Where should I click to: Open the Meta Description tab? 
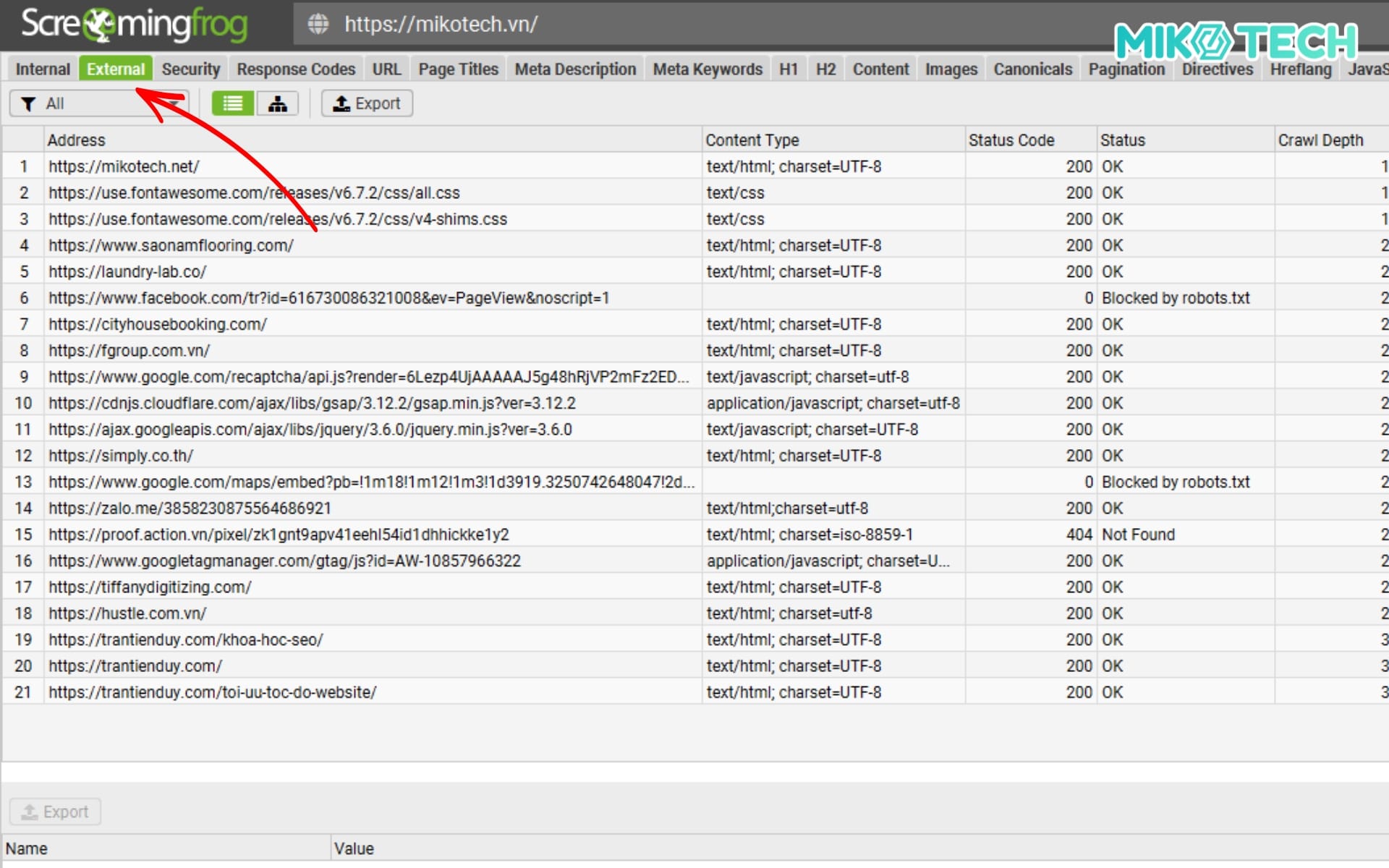point(575,69)
